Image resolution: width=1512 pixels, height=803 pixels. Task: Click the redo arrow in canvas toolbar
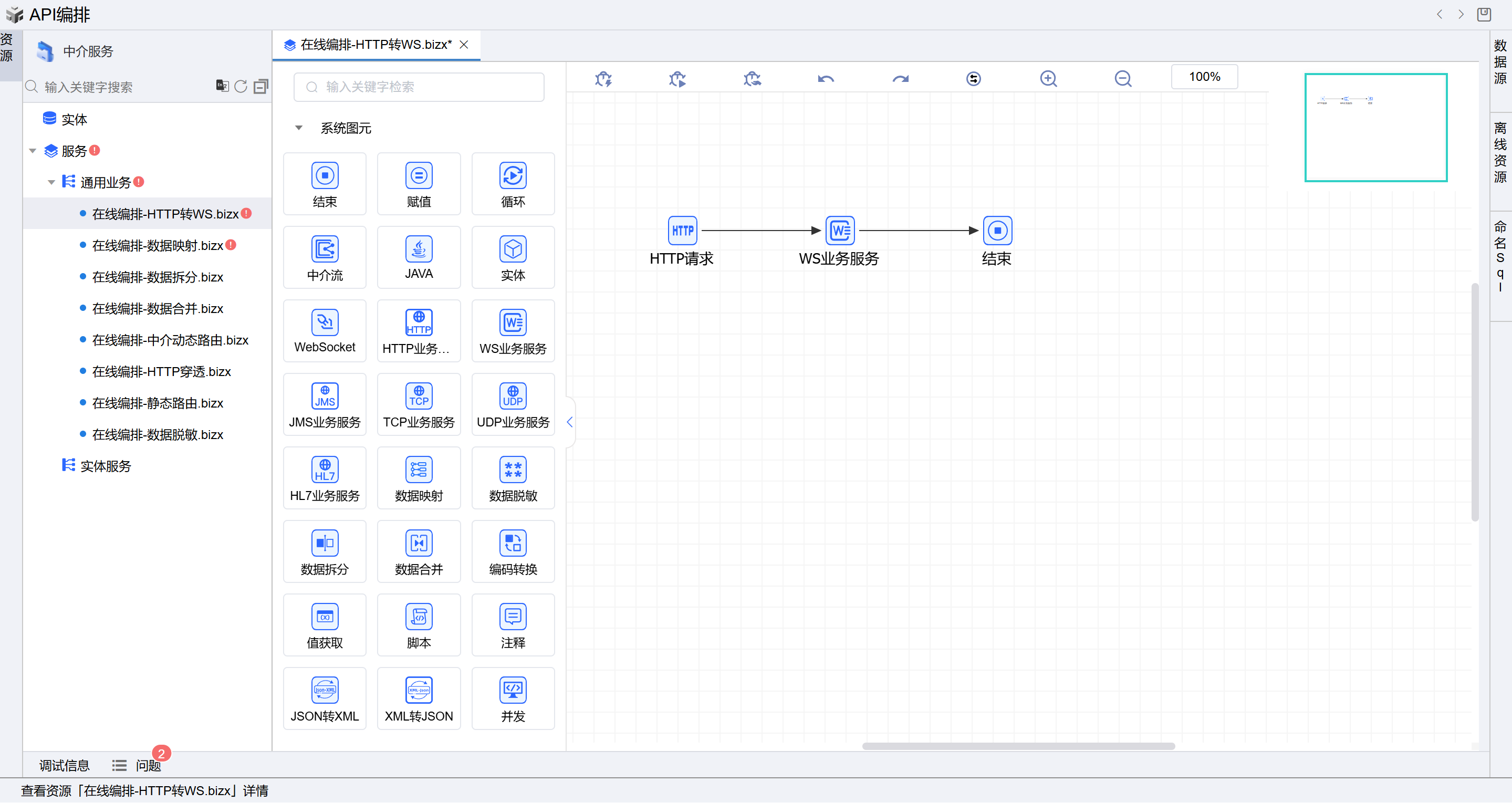tap(900, 79)
